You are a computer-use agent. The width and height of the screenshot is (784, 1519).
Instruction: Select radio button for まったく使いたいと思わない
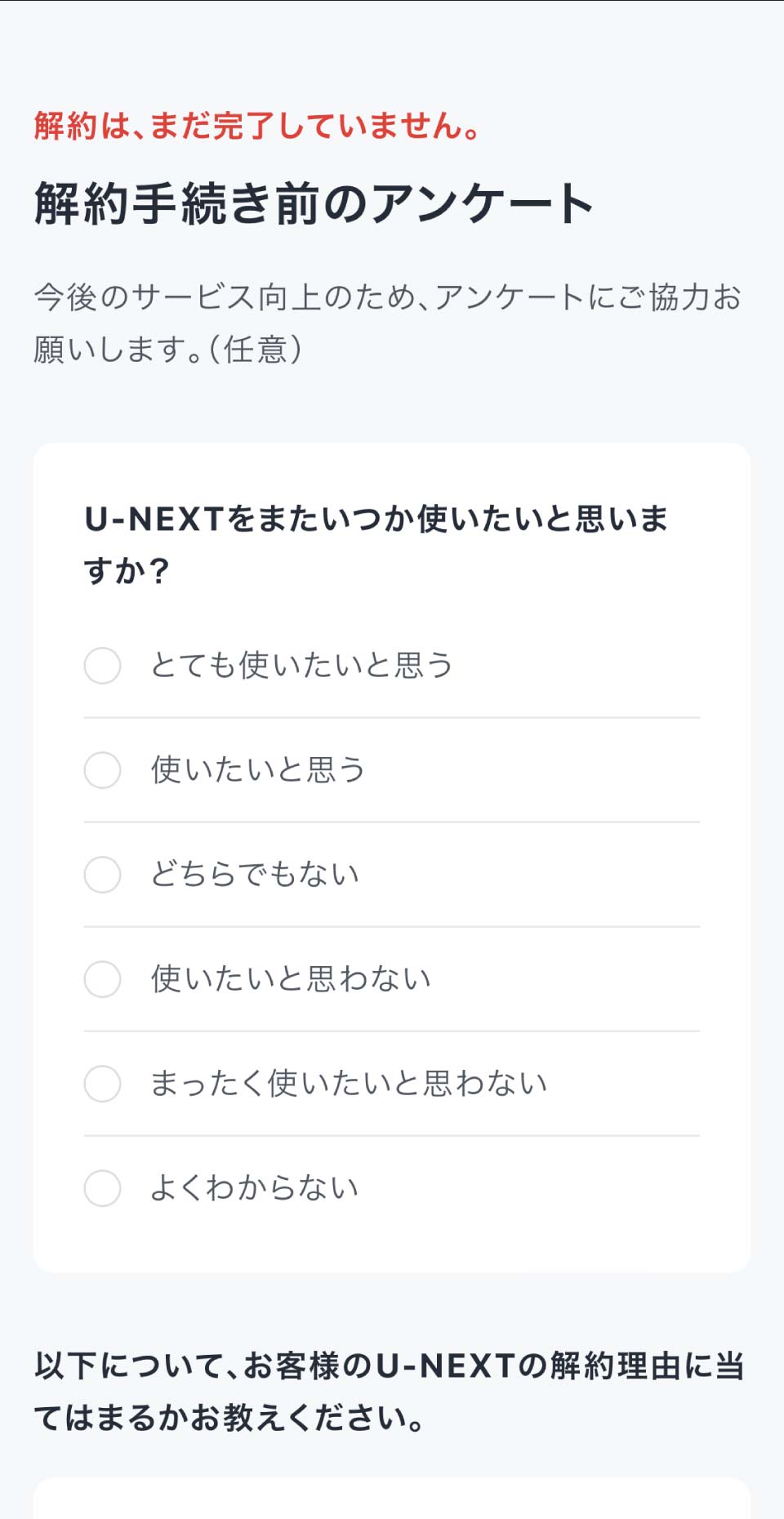(102, 1084)
